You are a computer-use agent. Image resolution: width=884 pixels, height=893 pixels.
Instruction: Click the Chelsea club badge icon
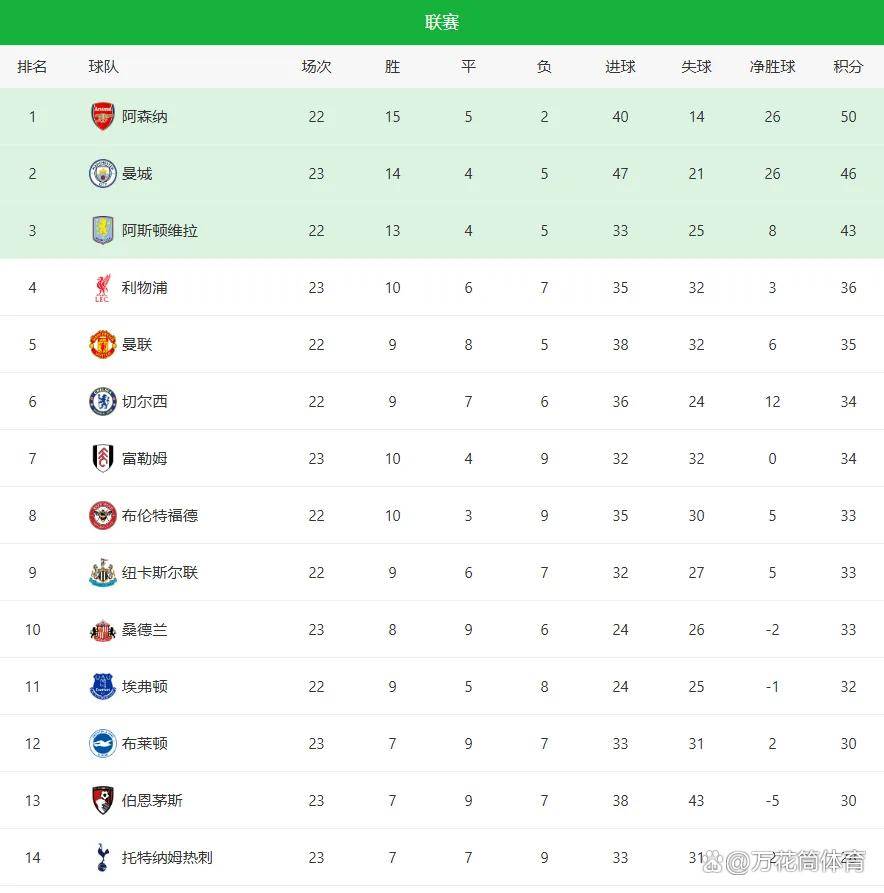point(103,402)
